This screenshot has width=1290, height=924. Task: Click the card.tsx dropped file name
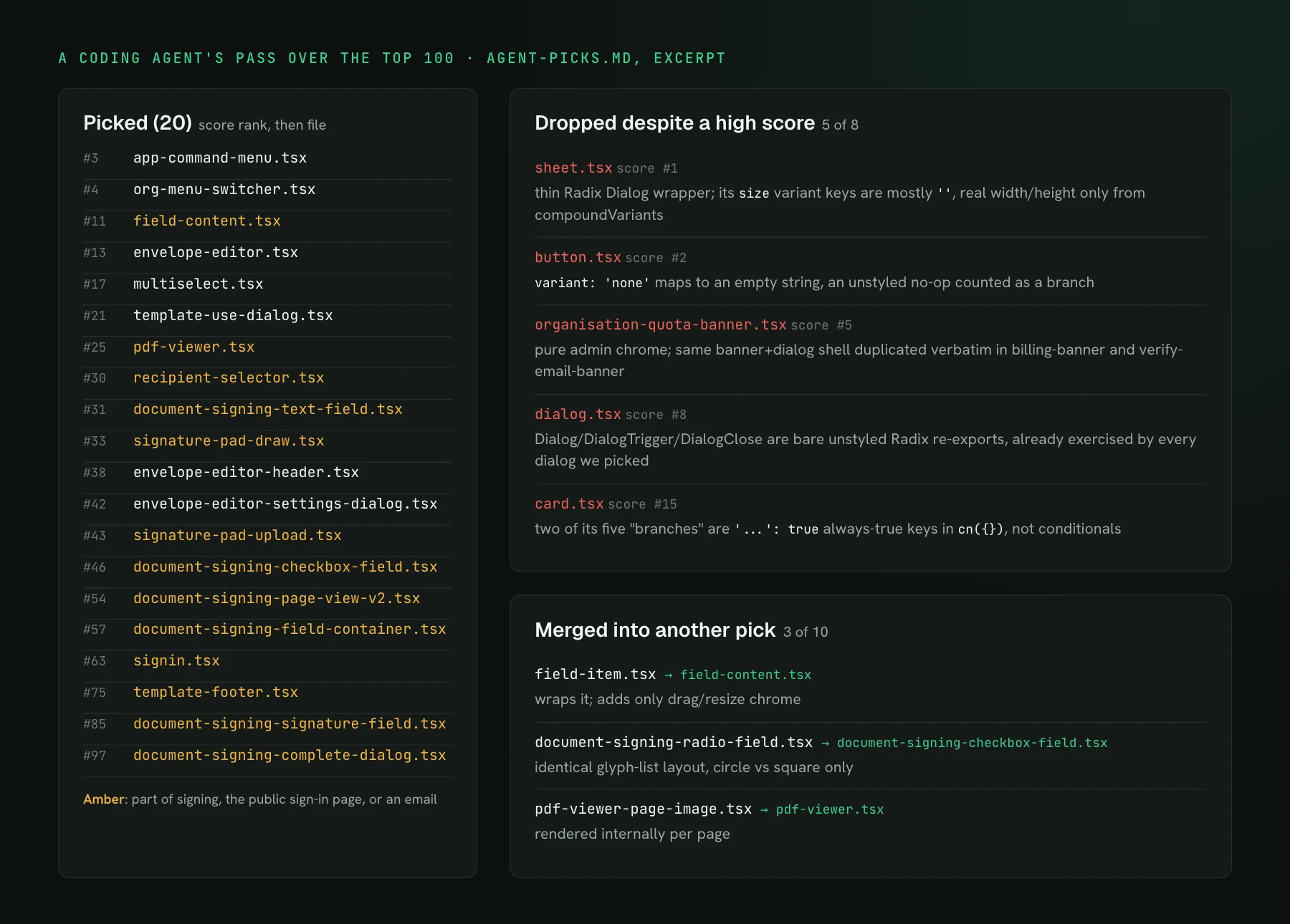569,504
